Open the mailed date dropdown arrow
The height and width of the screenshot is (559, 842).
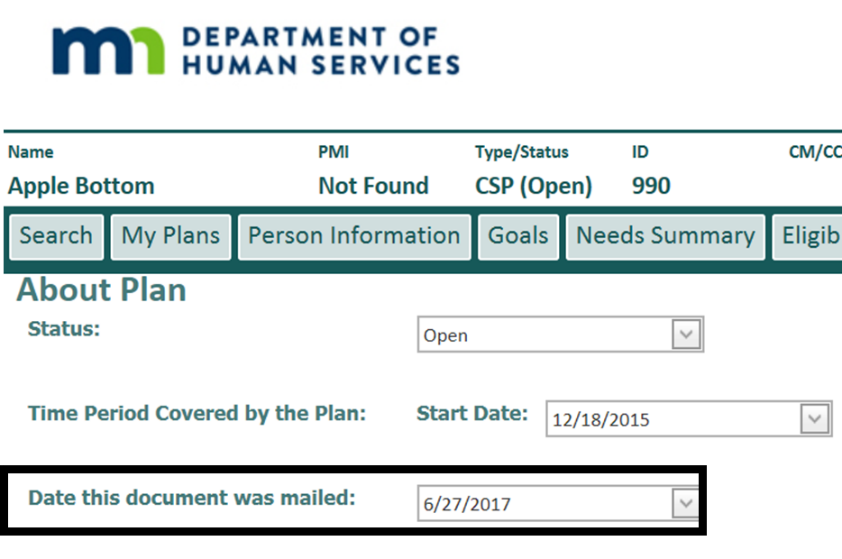coord(685,503)
